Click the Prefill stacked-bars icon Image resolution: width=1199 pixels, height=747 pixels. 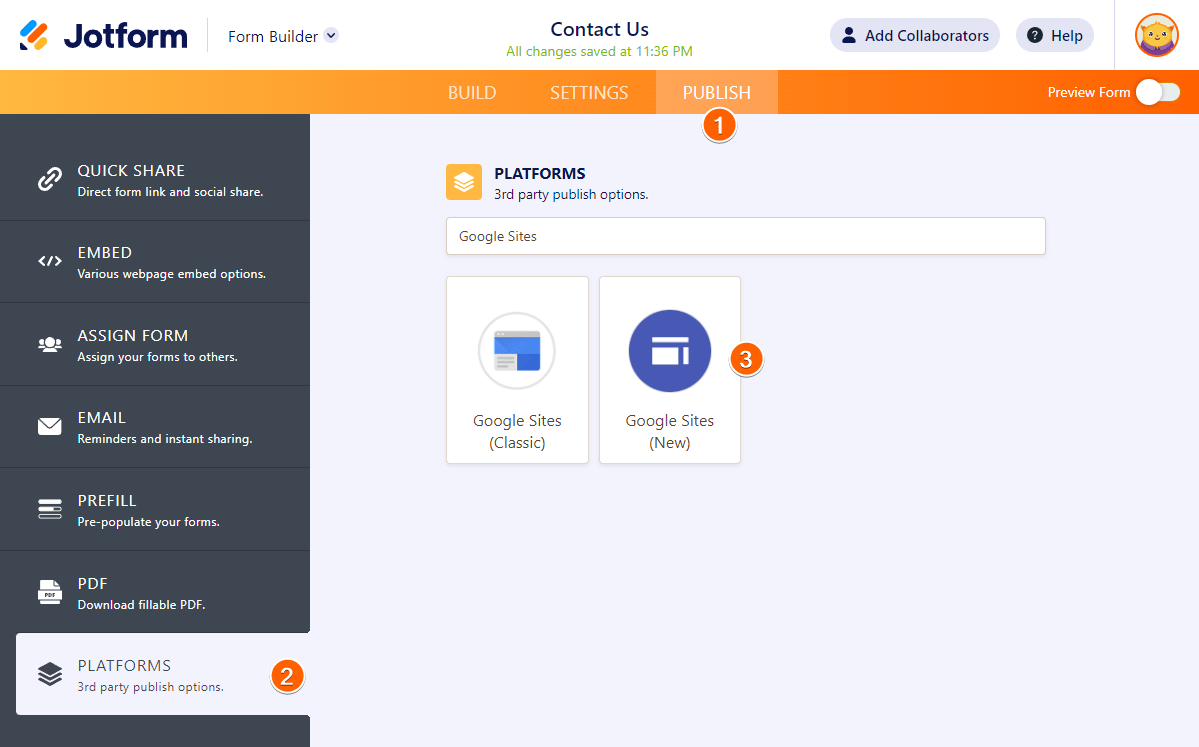click(50, 508)
